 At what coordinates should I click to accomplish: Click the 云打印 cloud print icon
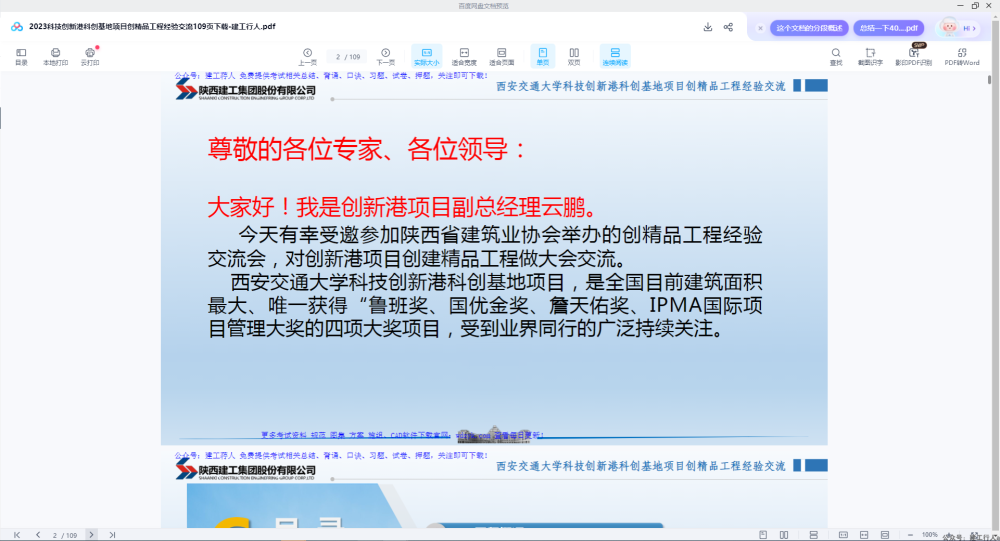pos(90,57)
